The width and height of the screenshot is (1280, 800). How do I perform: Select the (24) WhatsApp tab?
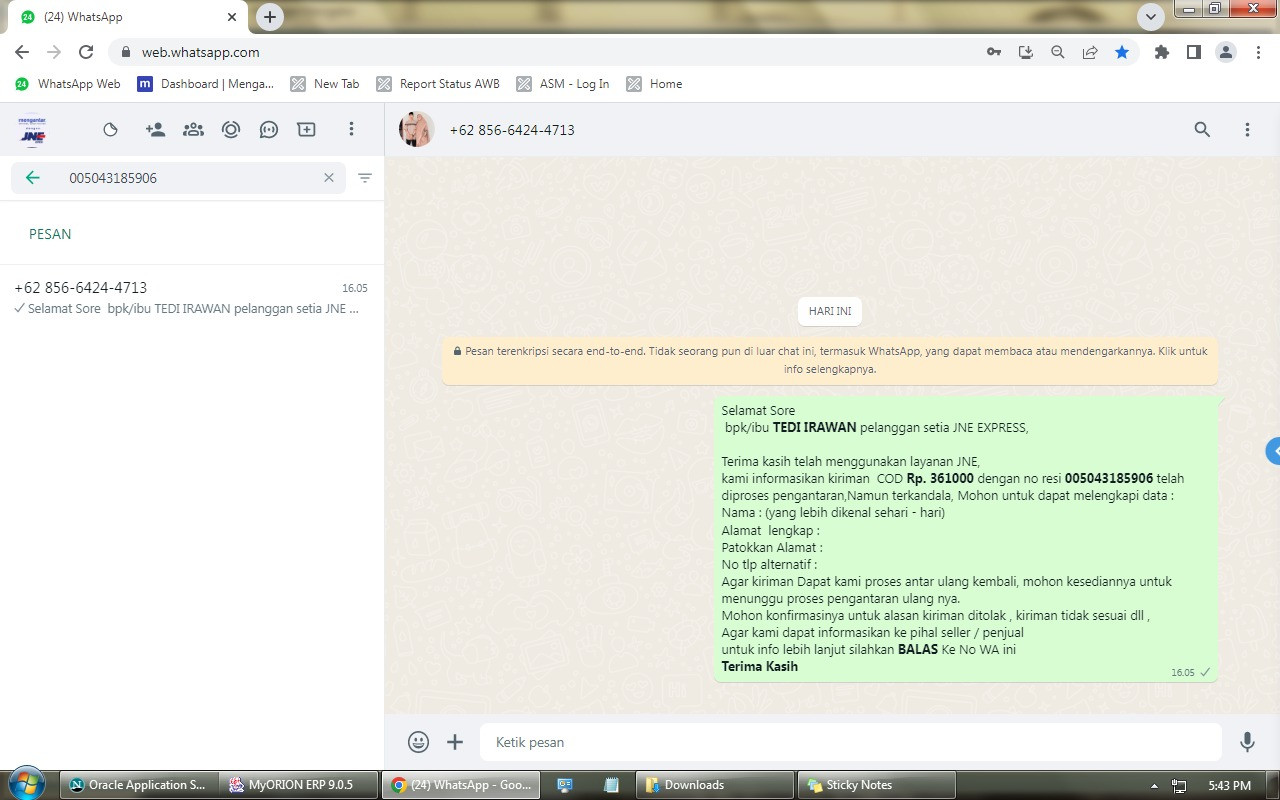[128, 17]
